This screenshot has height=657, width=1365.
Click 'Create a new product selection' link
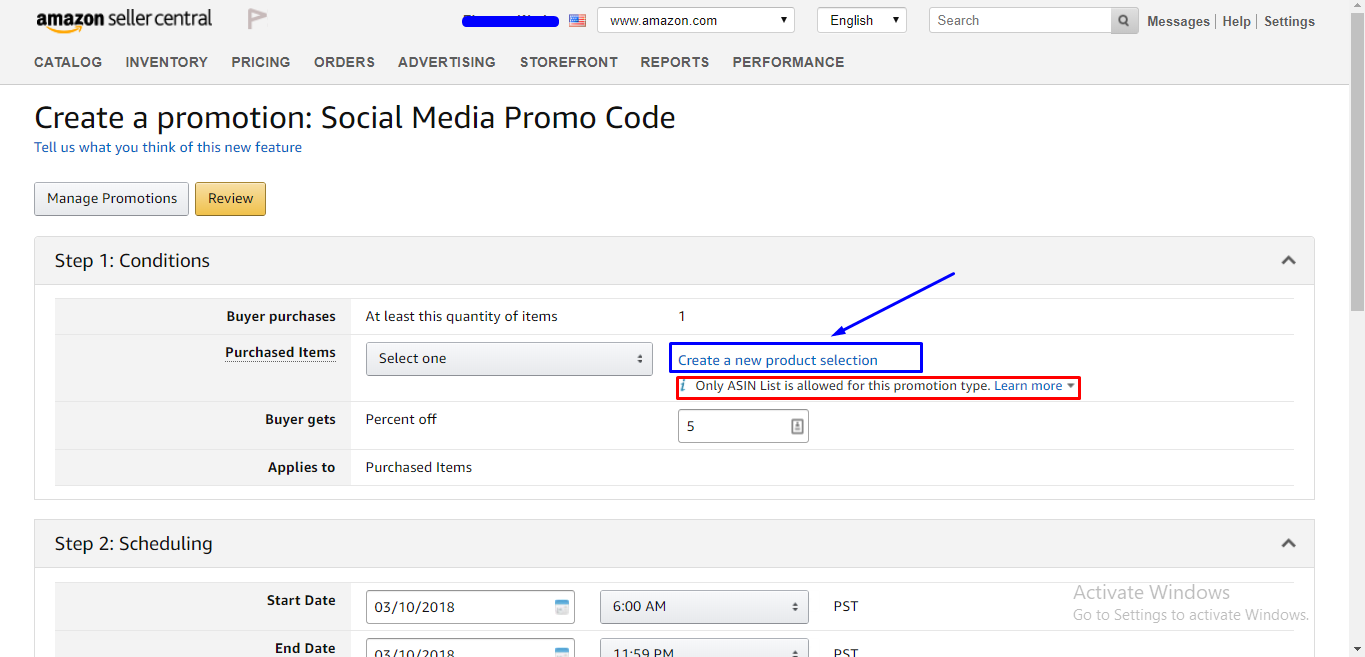778,360
